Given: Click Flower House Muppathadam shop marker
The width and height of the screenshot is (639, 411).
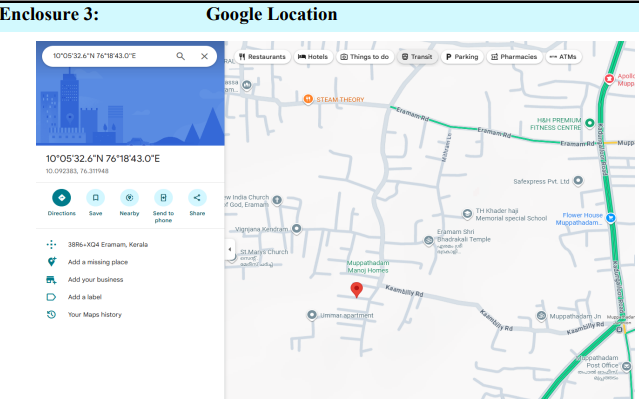Looking at the screenshot, I should (x=610, y=218).
